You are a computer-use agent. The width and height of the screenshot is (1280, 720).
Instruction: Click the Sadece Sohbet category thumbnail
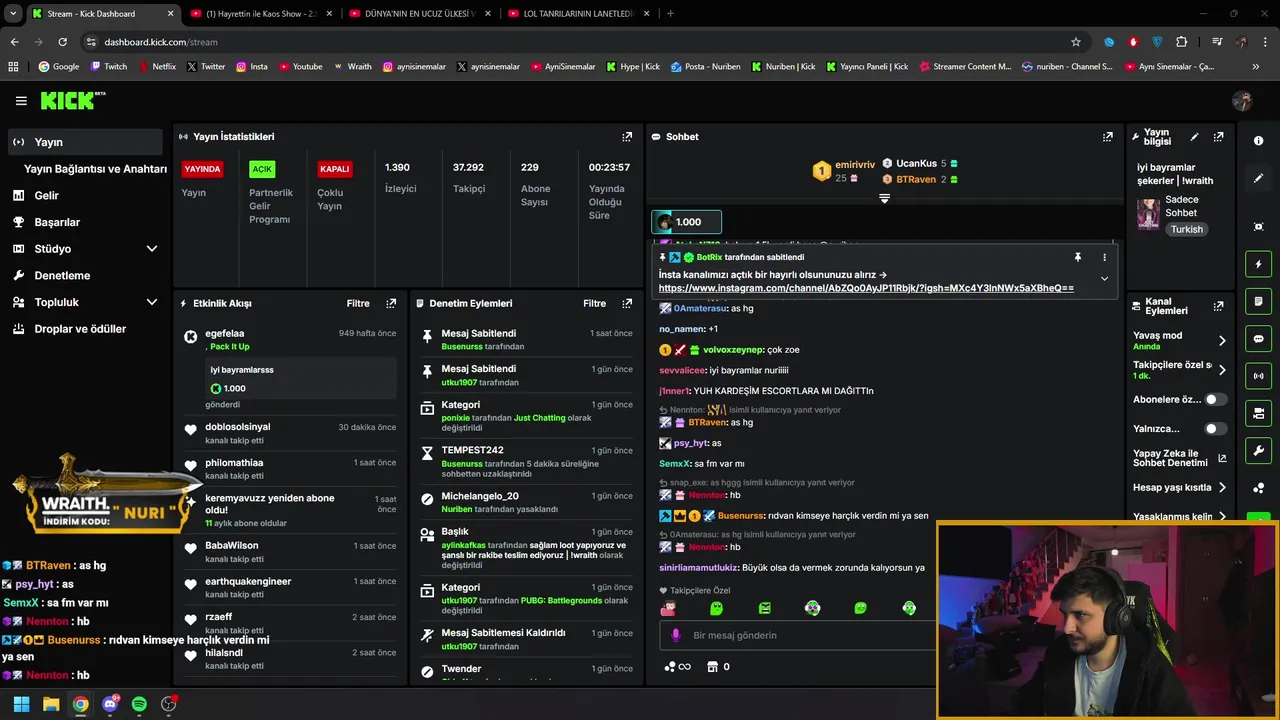pyautogui.click(x=1148, y=213)
